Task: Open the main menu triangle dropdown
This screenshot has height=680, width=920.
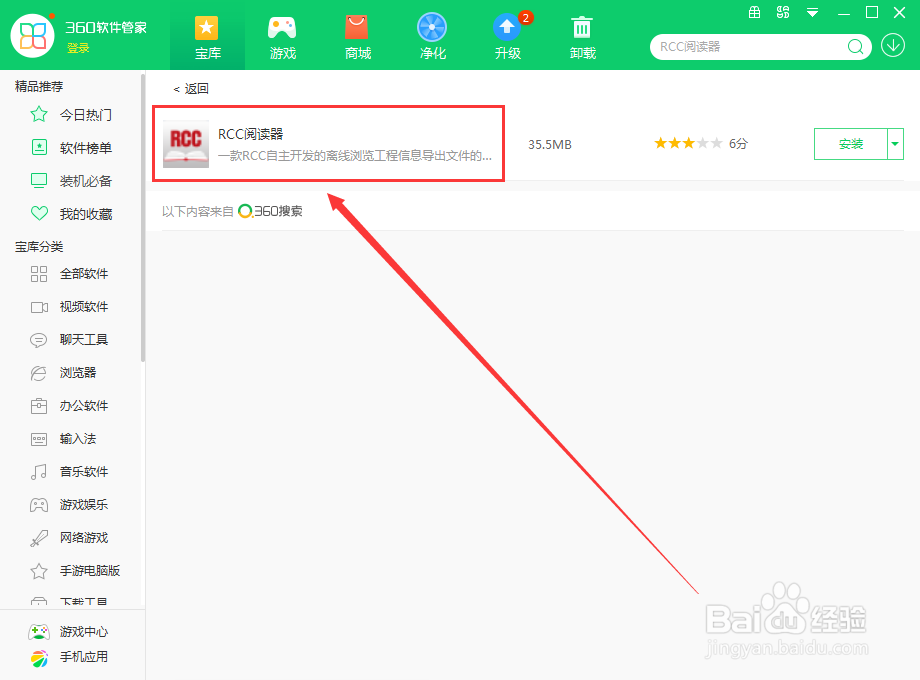Action: 813,12
